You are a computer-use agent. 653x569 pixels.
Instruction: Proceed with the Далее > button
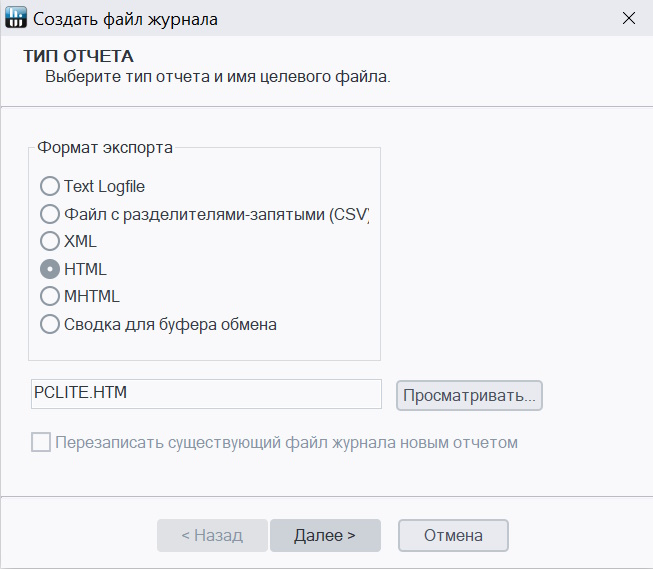(325, 535)
